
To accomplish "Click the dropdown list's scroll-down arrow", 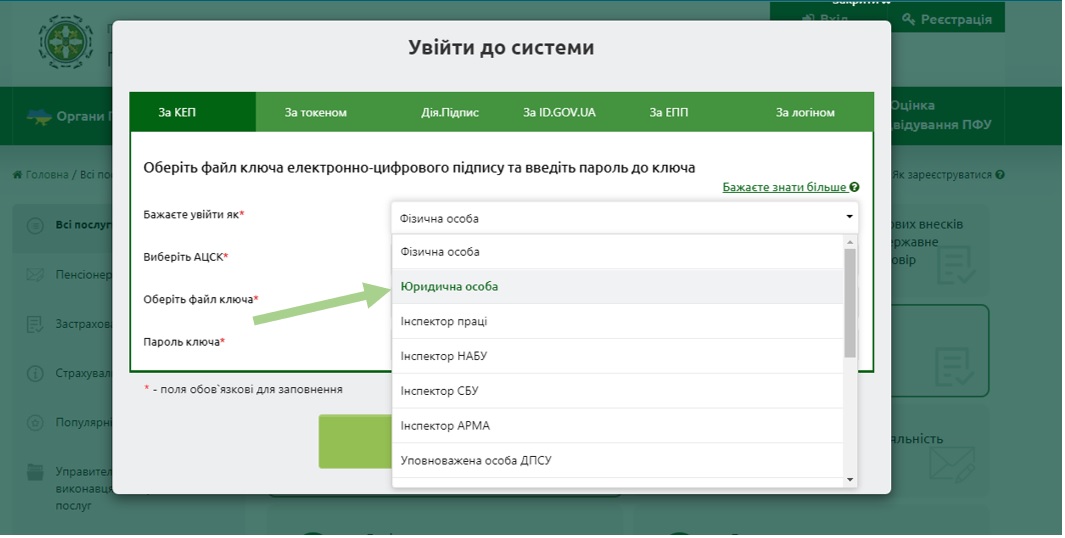I will [850, 480].
